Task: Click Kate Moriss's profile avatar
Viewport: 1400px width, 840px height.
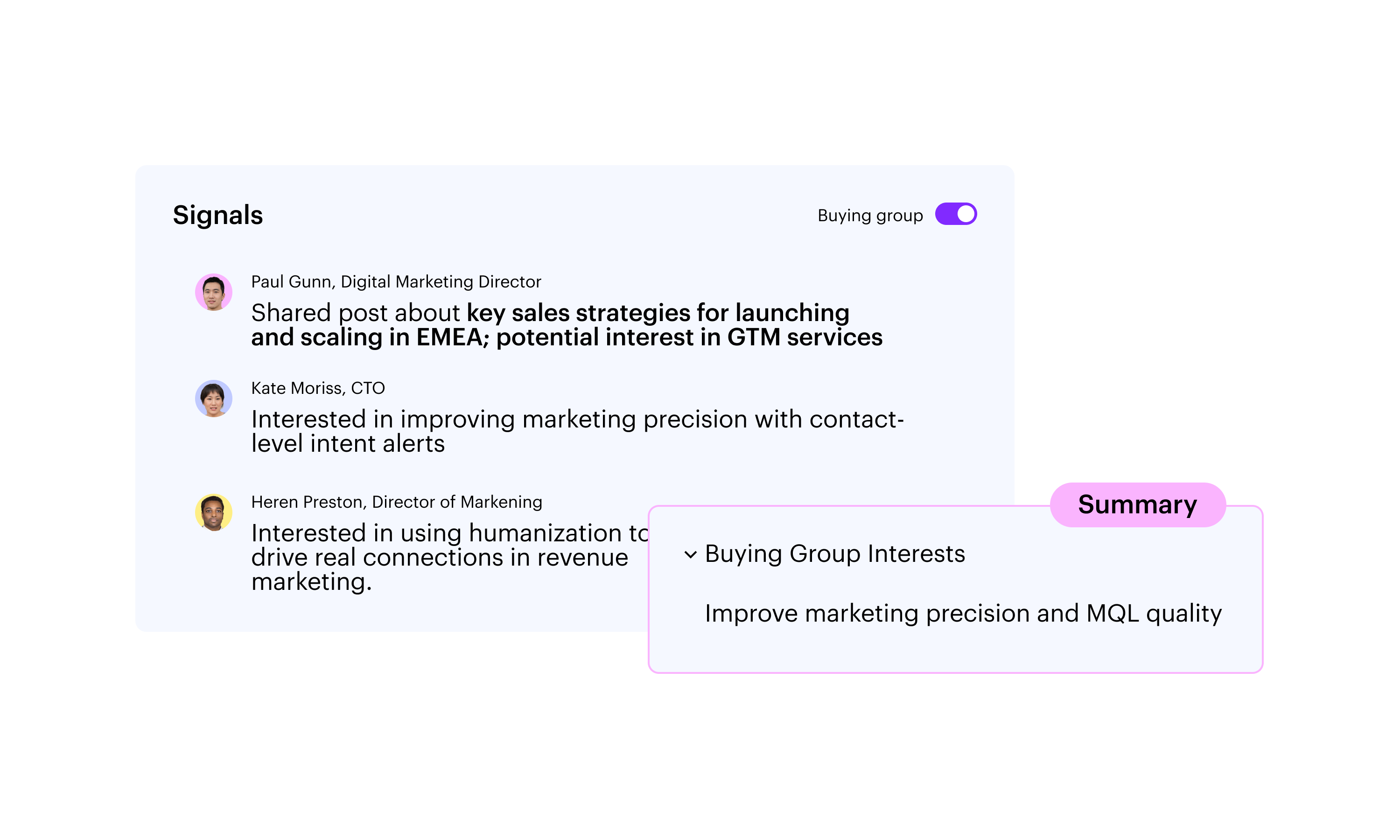Action: click(213, 399)
